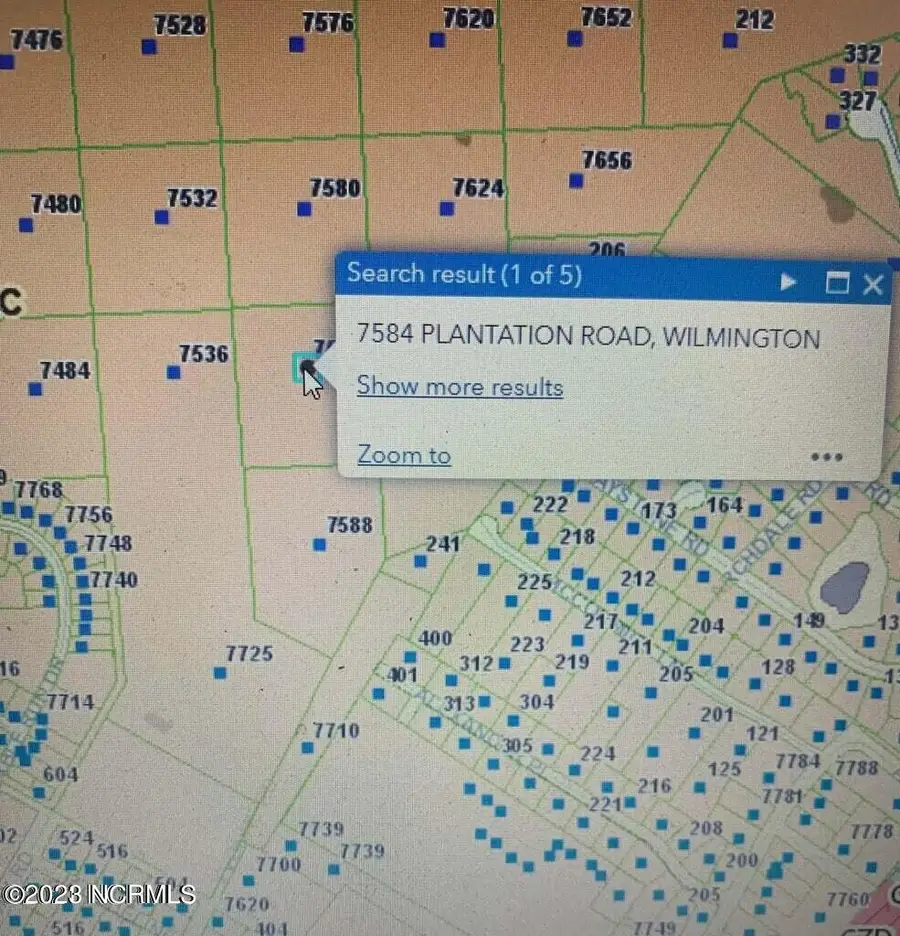Click the Zoom to link
The image size is (900, 936).
(404, 455)
